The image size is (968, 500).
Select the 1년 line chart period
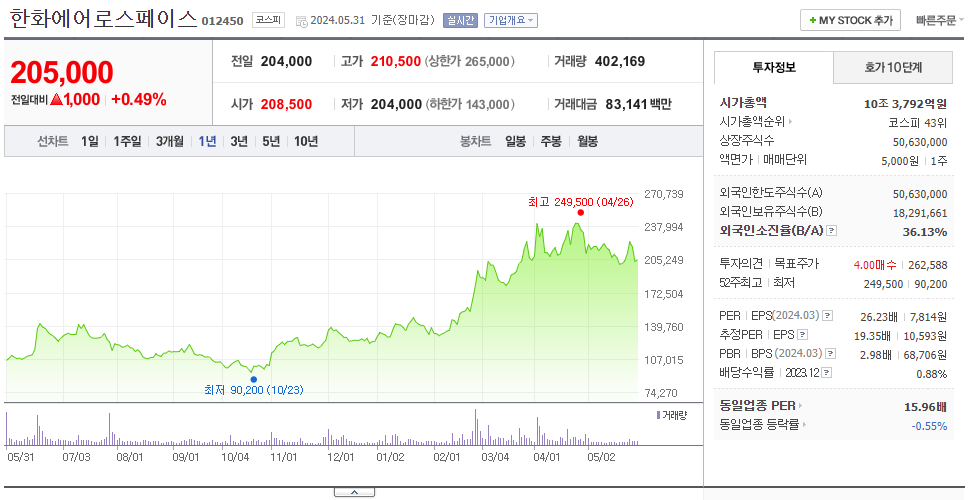[x=207, y=141]
